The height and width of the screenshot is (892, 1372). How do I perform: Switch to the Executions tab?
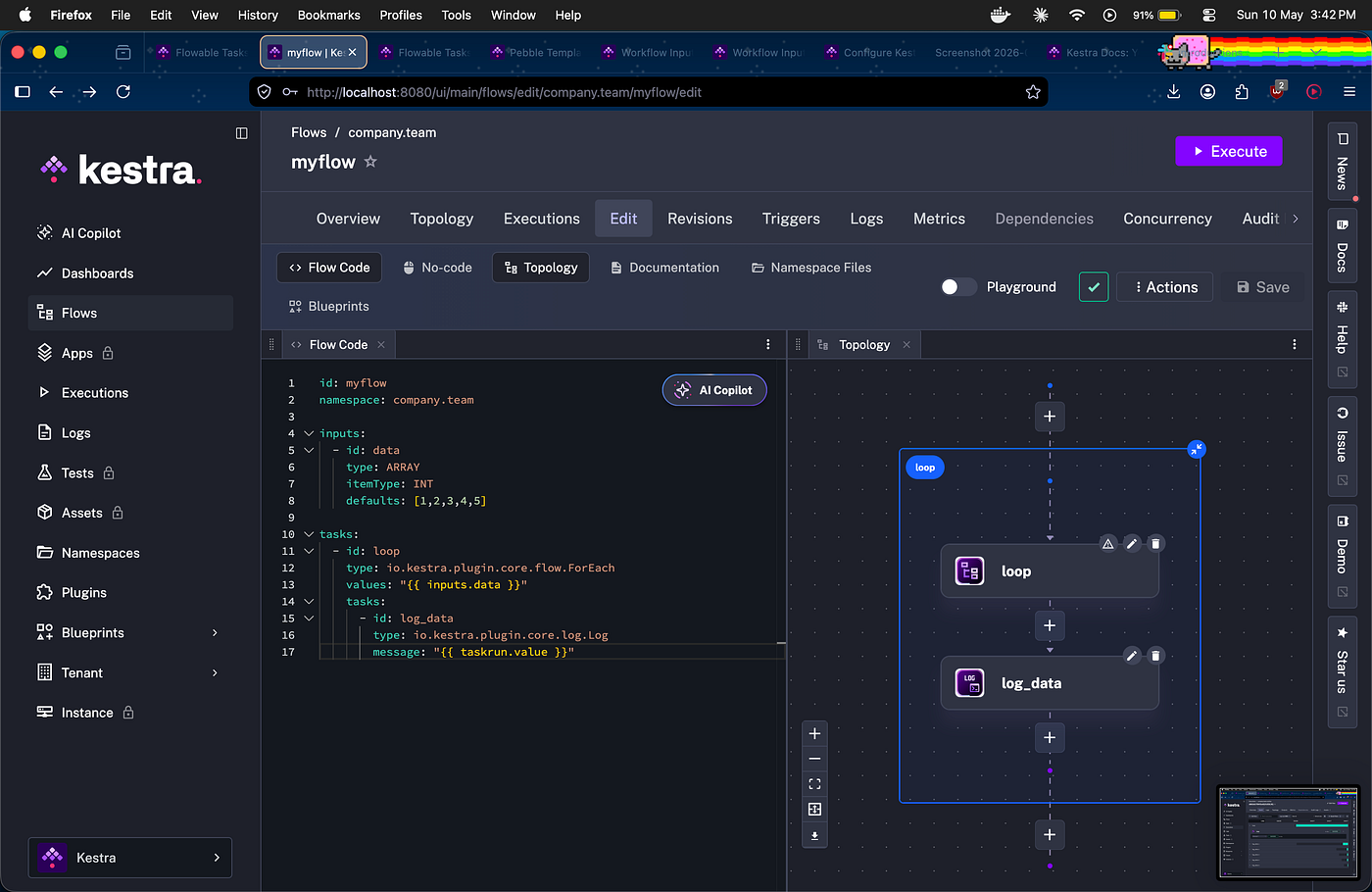(542, 219)
